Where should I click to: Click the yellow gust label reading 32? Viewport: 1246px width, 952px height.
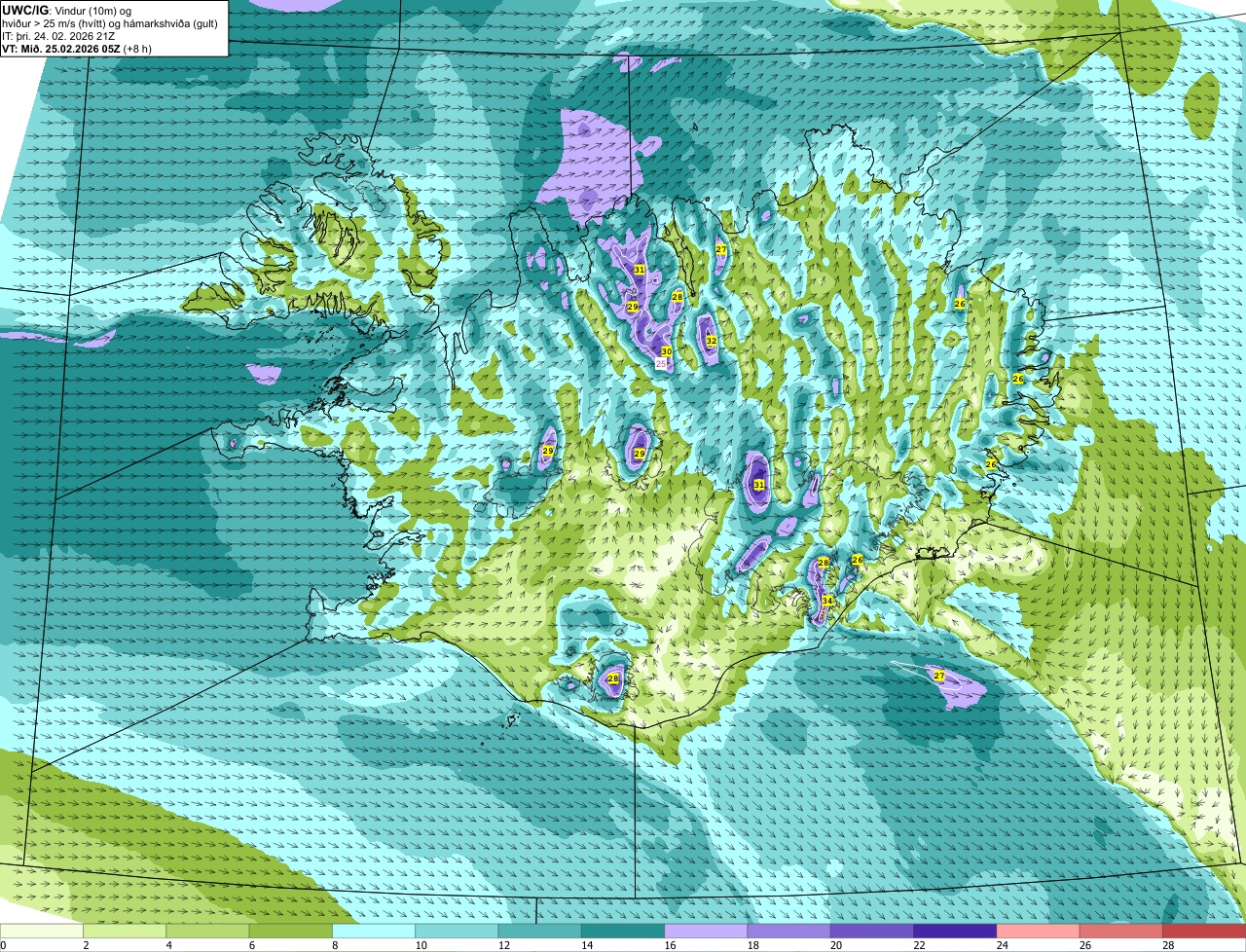coord(712,341)
